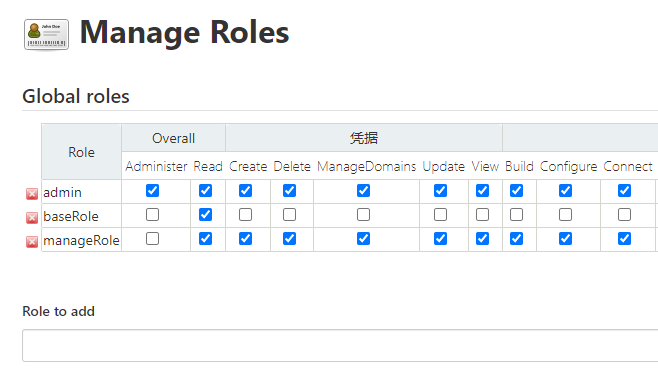Enable Administer for manageRole
This screenshot has height=392, width=658.
coord(152,238)
